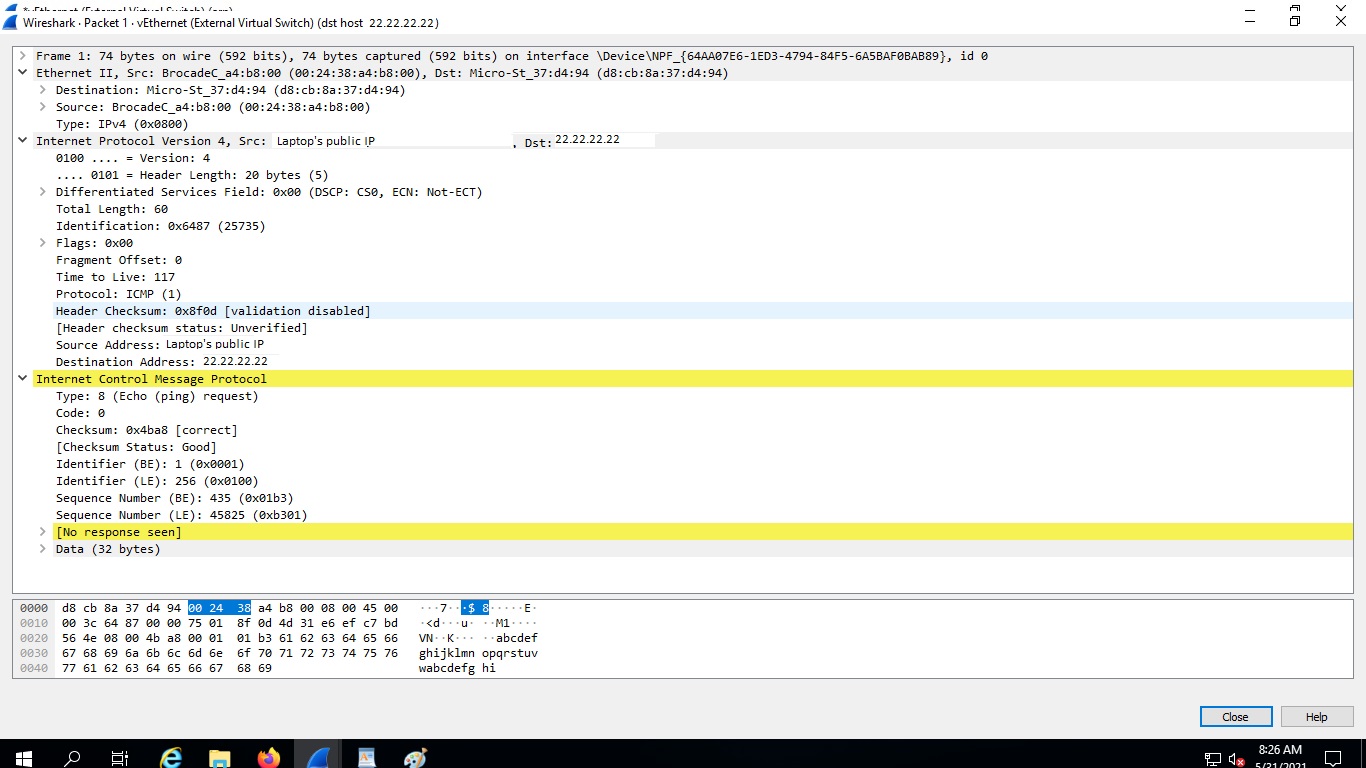1366x768 pixels.
Task: Open the Windows Start menu
Action: [x=24, y=758]
